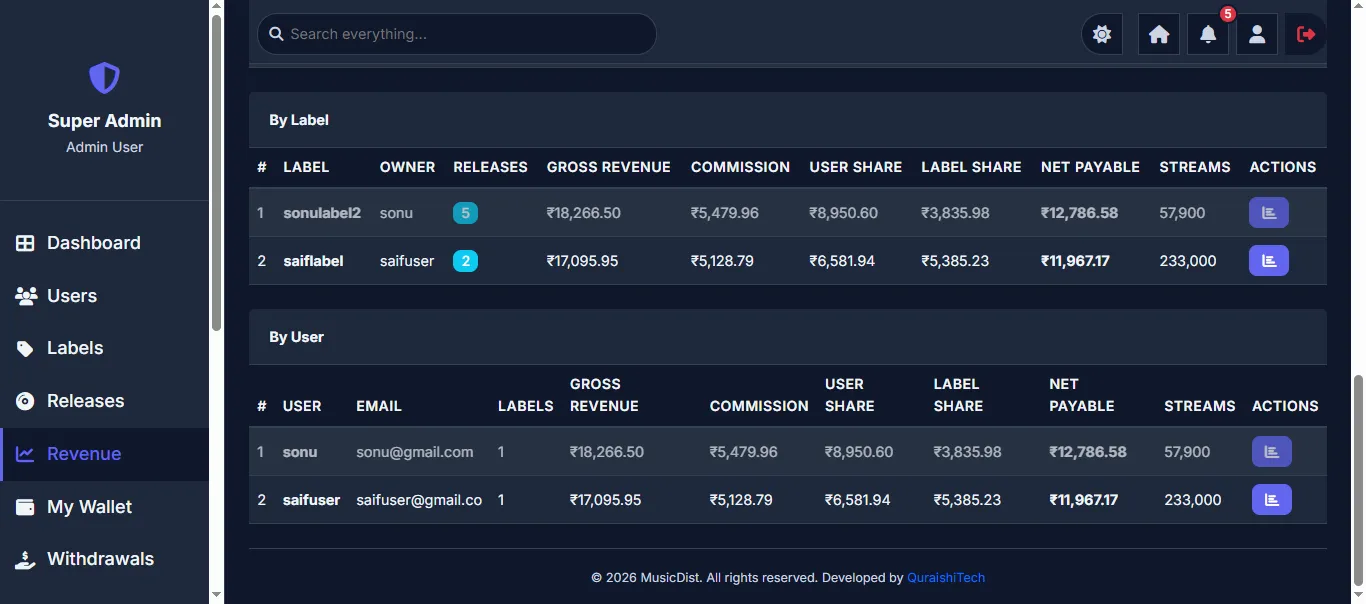Click the By User section heading
This screenshot has height=604, width=1366.
click(x=296, y=337)
